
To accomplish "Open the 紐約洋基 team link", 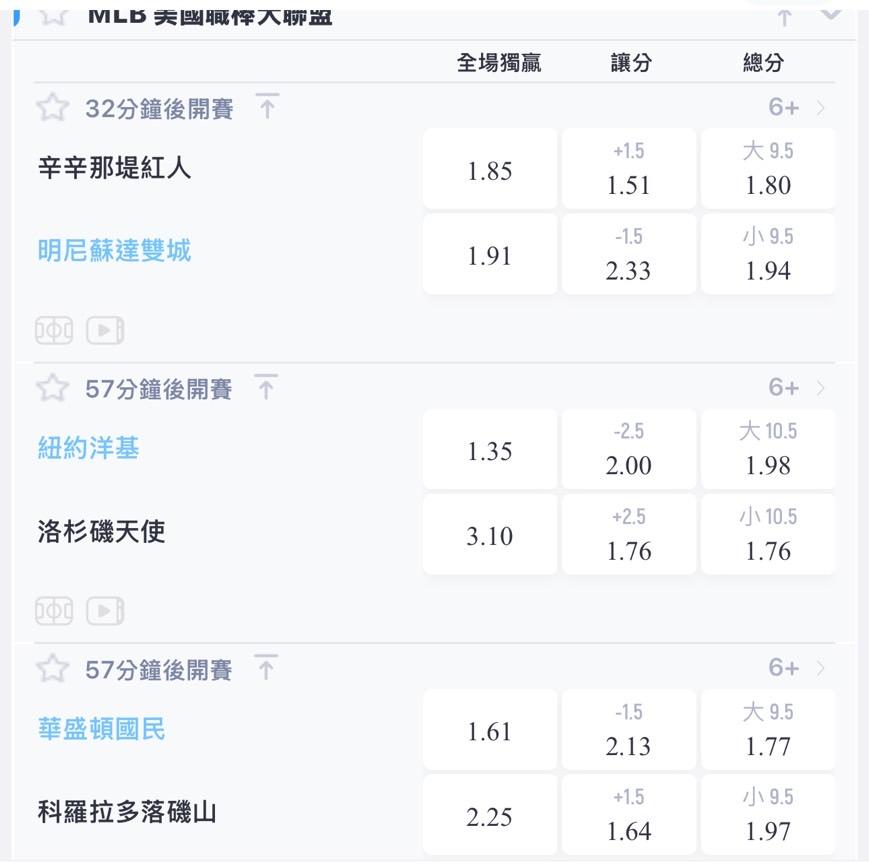I will (x=89, y=448).
